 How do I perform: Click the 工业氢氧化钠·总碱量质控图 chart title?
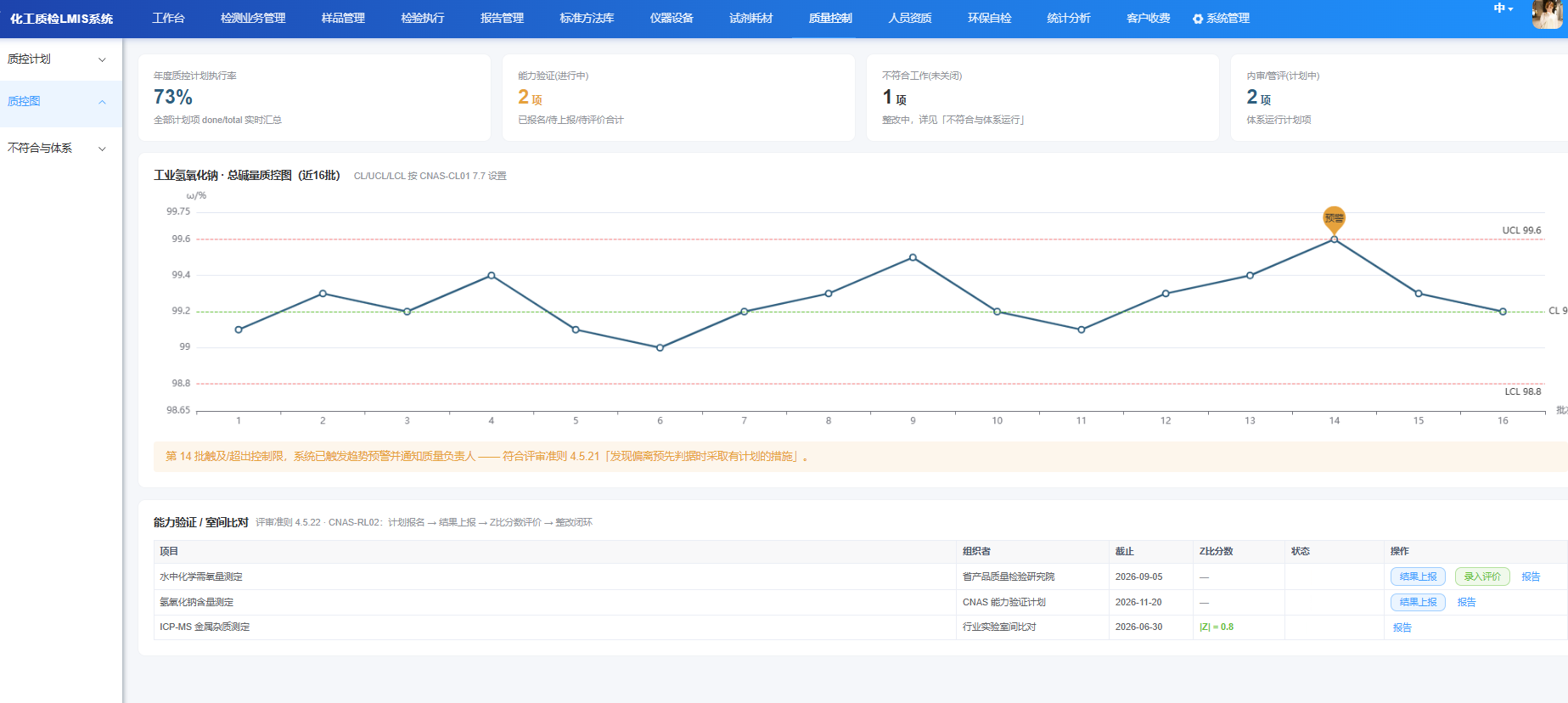pos(246,176)
